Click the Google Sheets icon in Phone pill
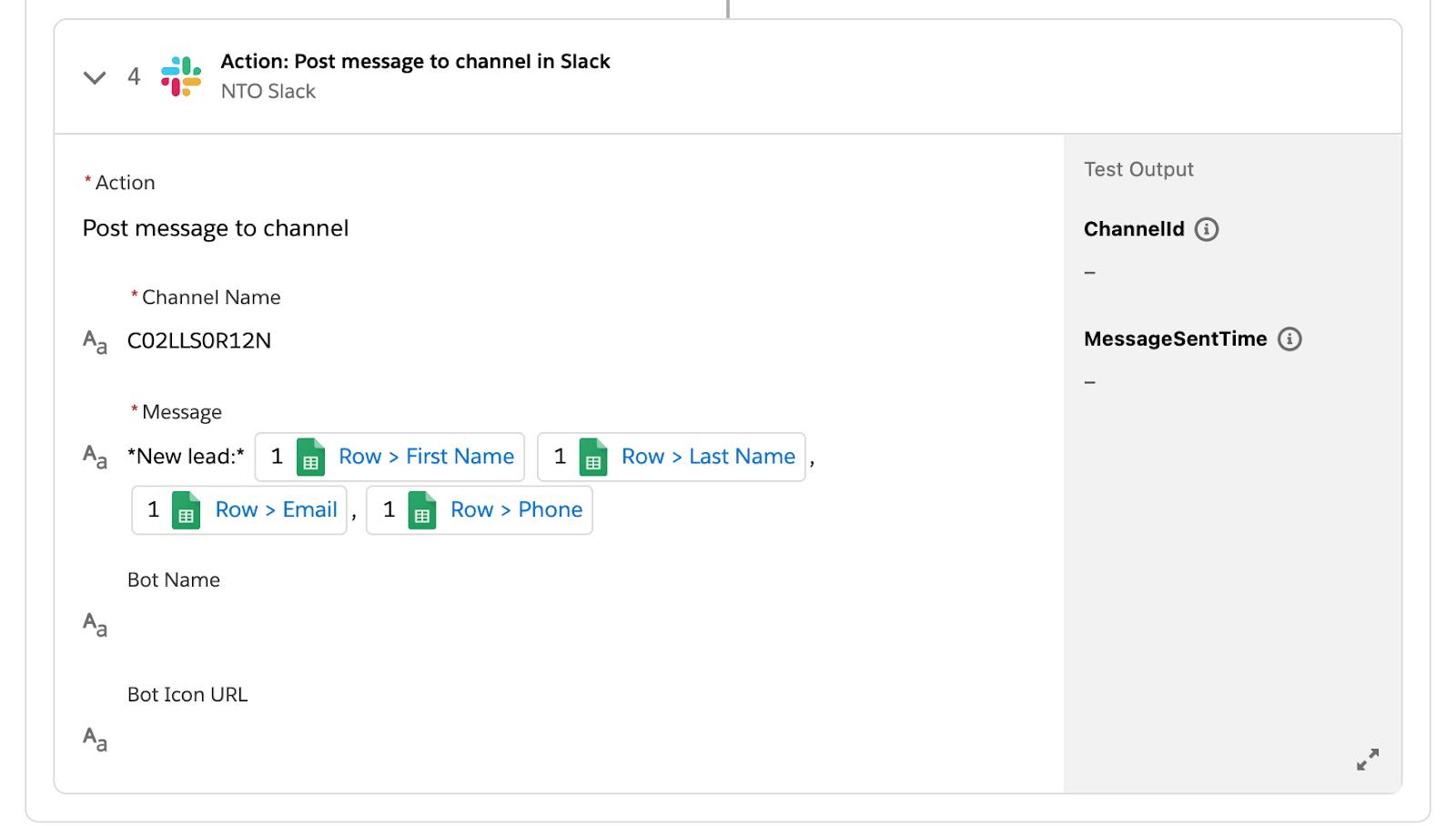Viewport: 1456px width, 826px height. pyautogui.click(x=422, y=510)
